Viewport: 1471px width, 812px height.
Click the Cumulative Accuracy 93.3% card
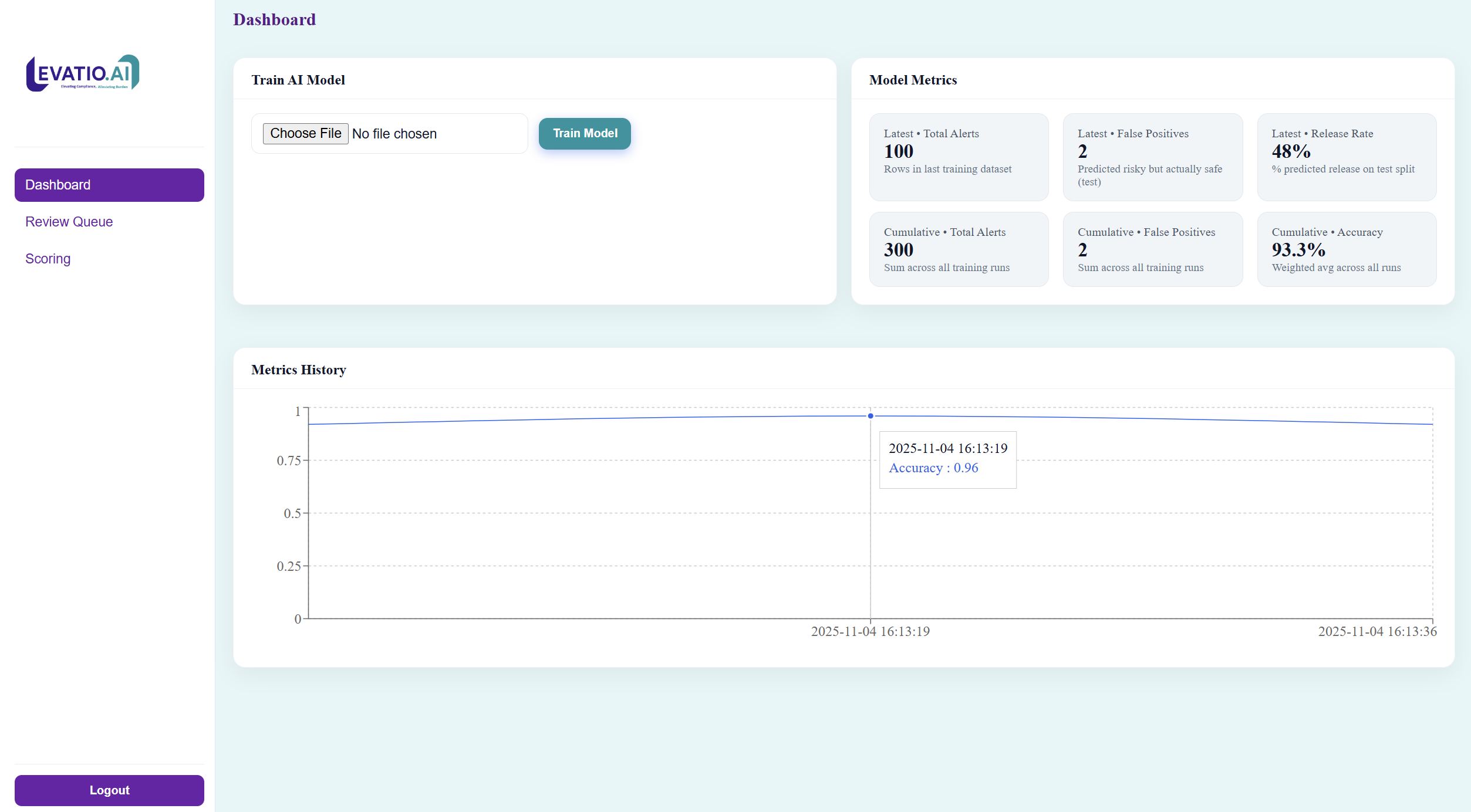1346,249
